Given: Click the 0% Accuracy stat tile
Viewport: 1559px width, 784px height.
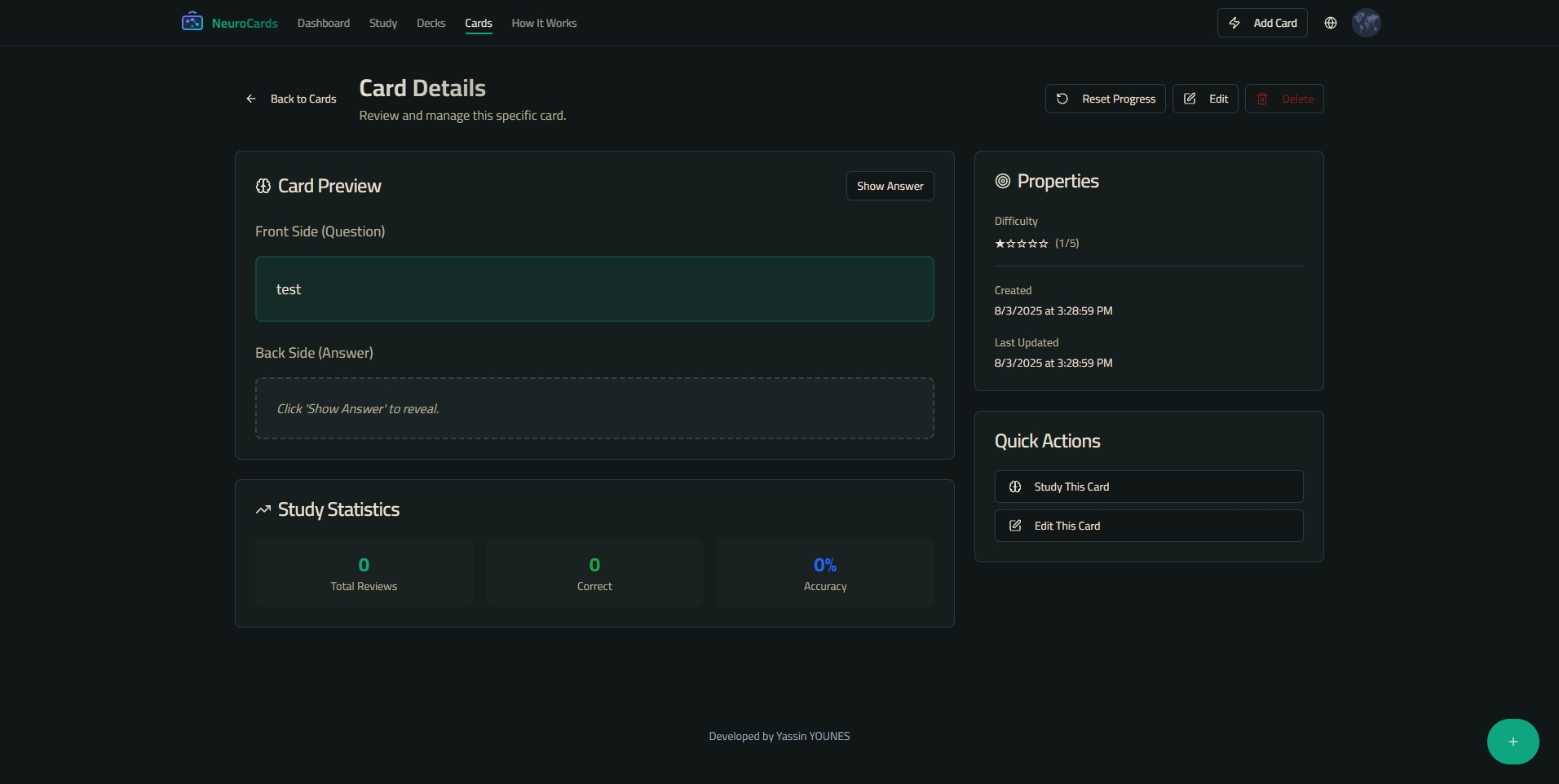Looking at the screenshot, I should tap(825, 573).
